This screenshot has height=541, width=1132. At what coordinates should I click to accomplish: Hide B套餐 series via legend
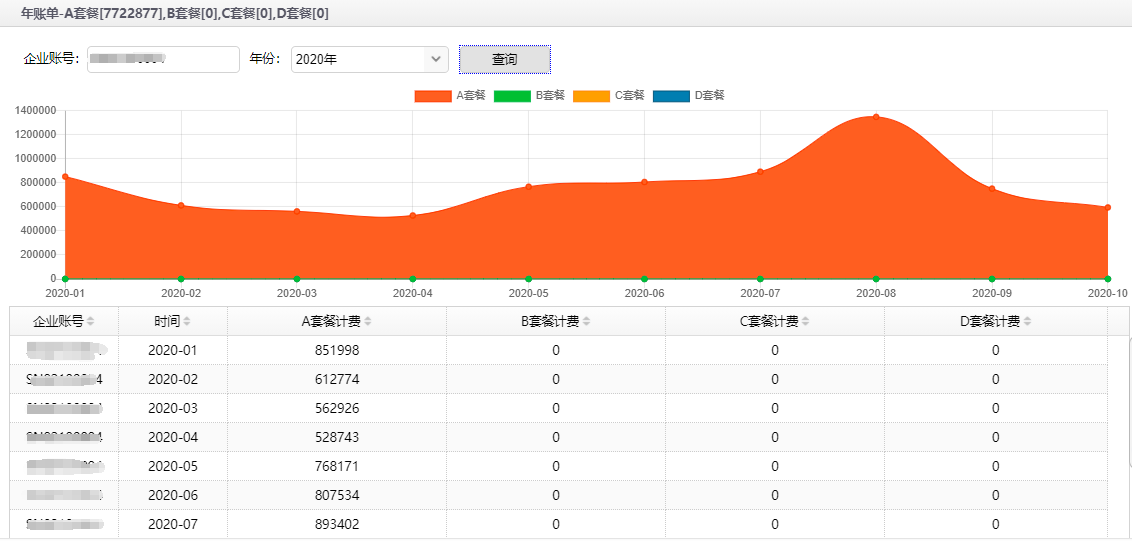(530, 96)
